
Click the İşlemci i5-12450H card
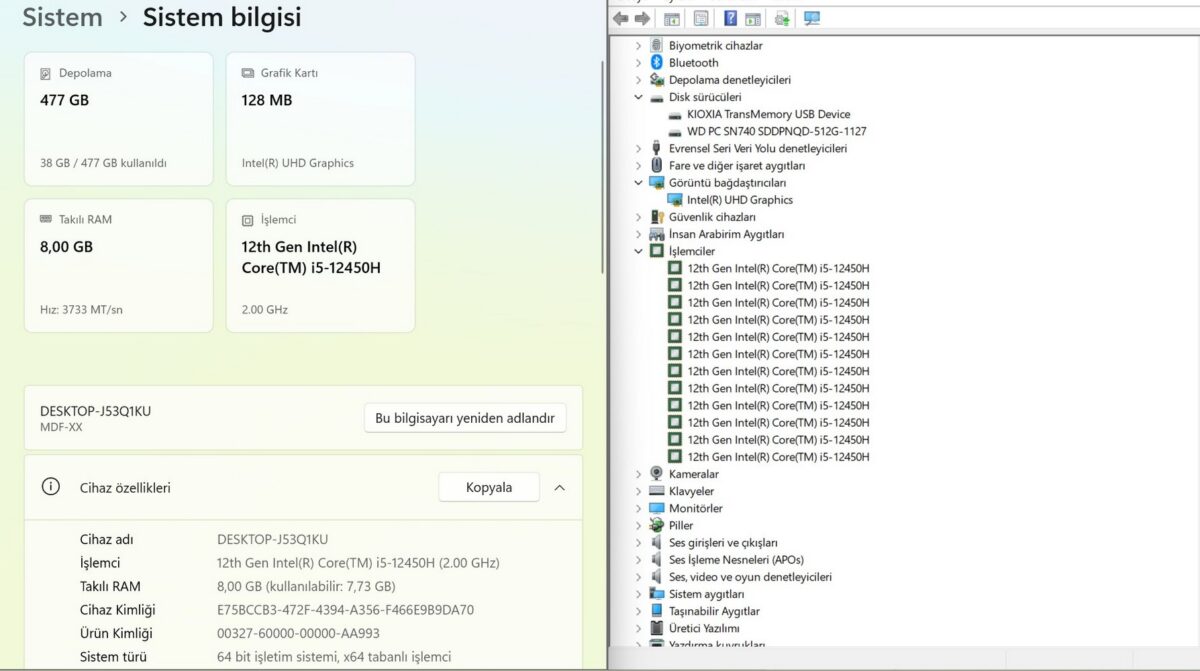[320, 265]
